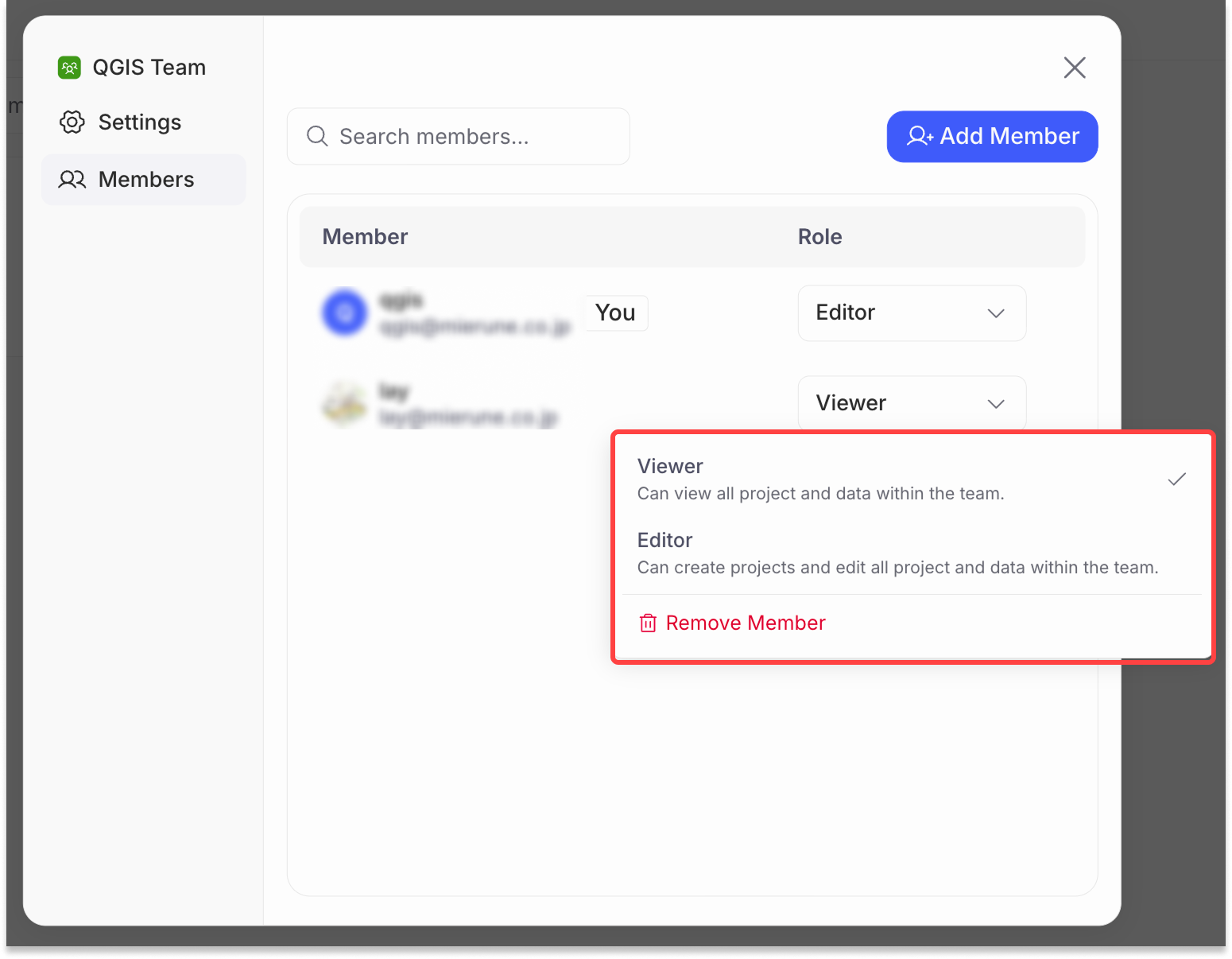Collapse the Viewer role dropdown
This screenshot has width=1232, height=959.
[x=911, y=403]
